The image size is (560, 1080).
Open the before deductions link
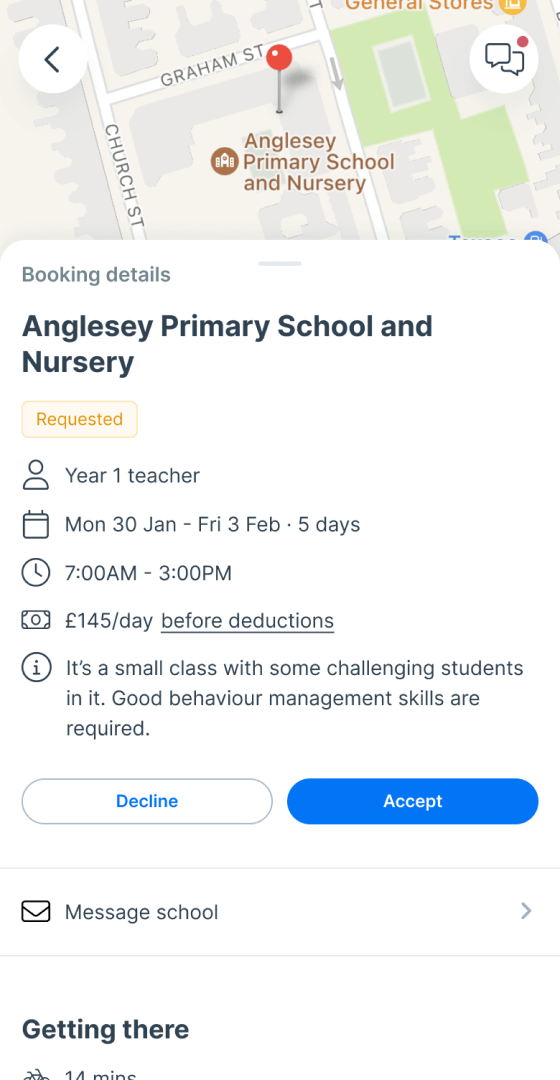tap(247, 621)
